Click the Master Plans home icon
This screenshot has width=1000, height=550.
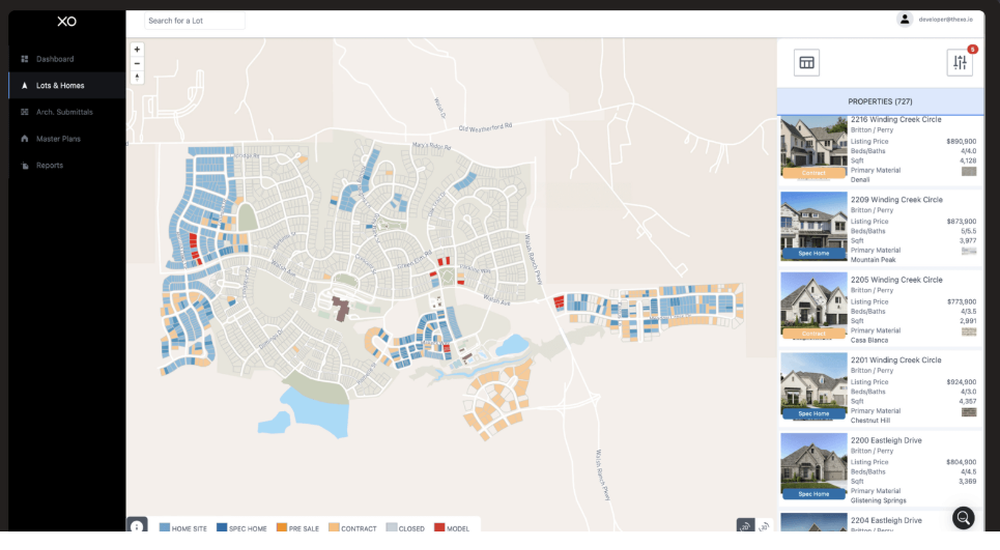(x=24, y=138)
